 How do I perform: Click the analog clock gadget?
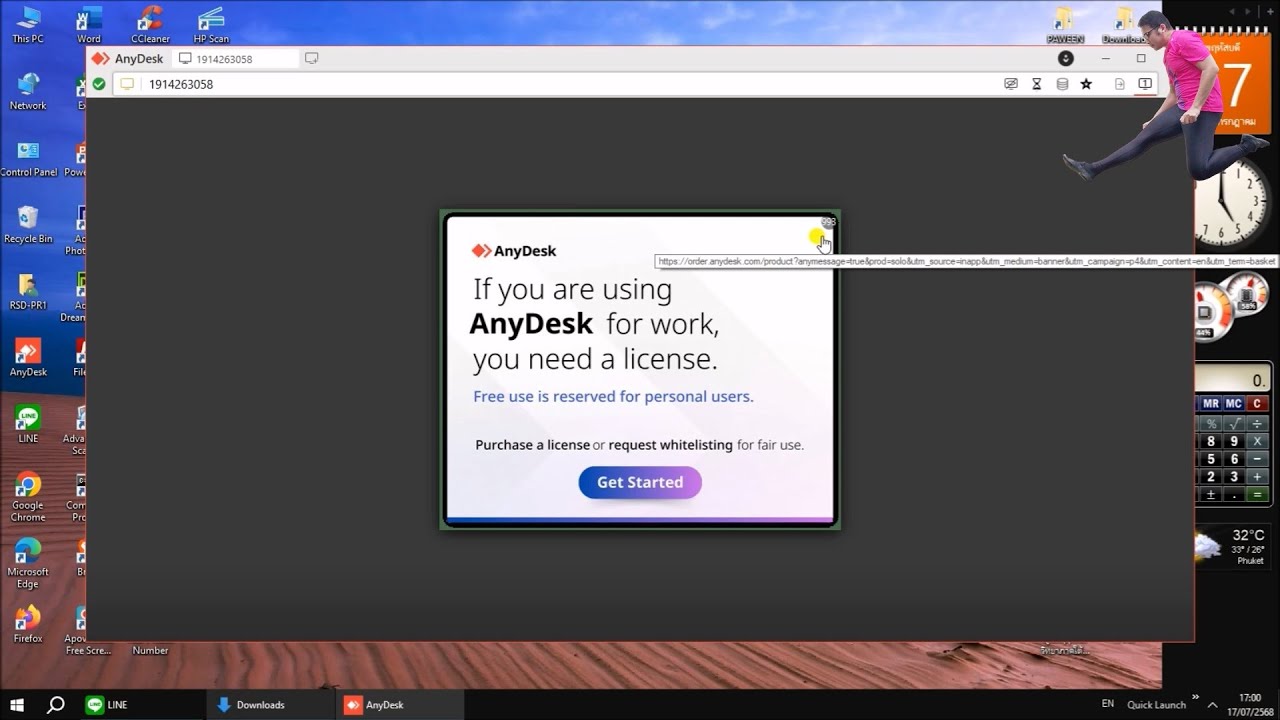[1232, 203]
